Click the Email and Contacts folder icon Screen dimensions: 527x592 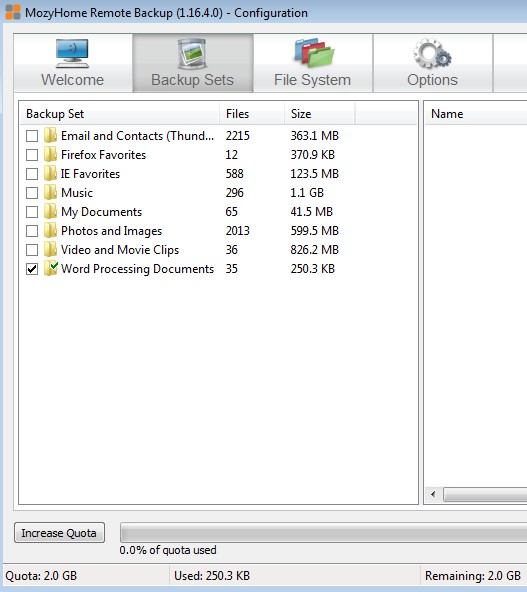coord(50,136)
